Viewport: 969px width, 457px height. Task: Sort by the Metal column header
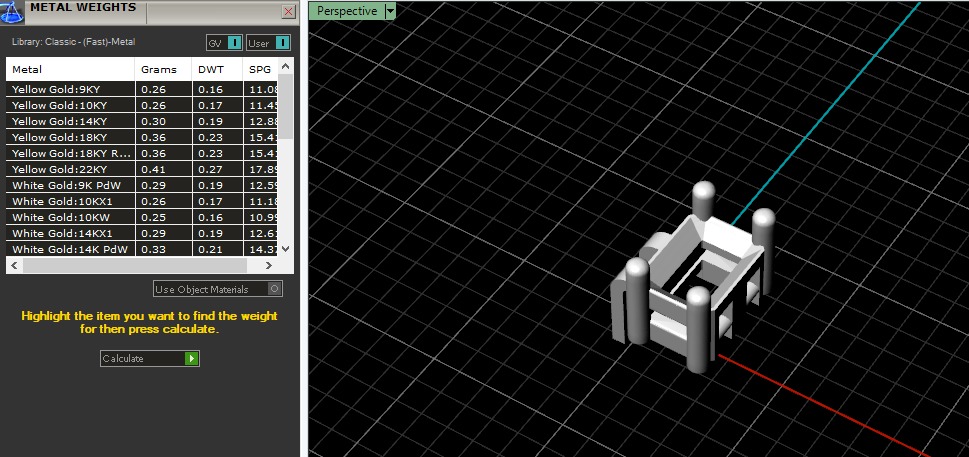70,69
